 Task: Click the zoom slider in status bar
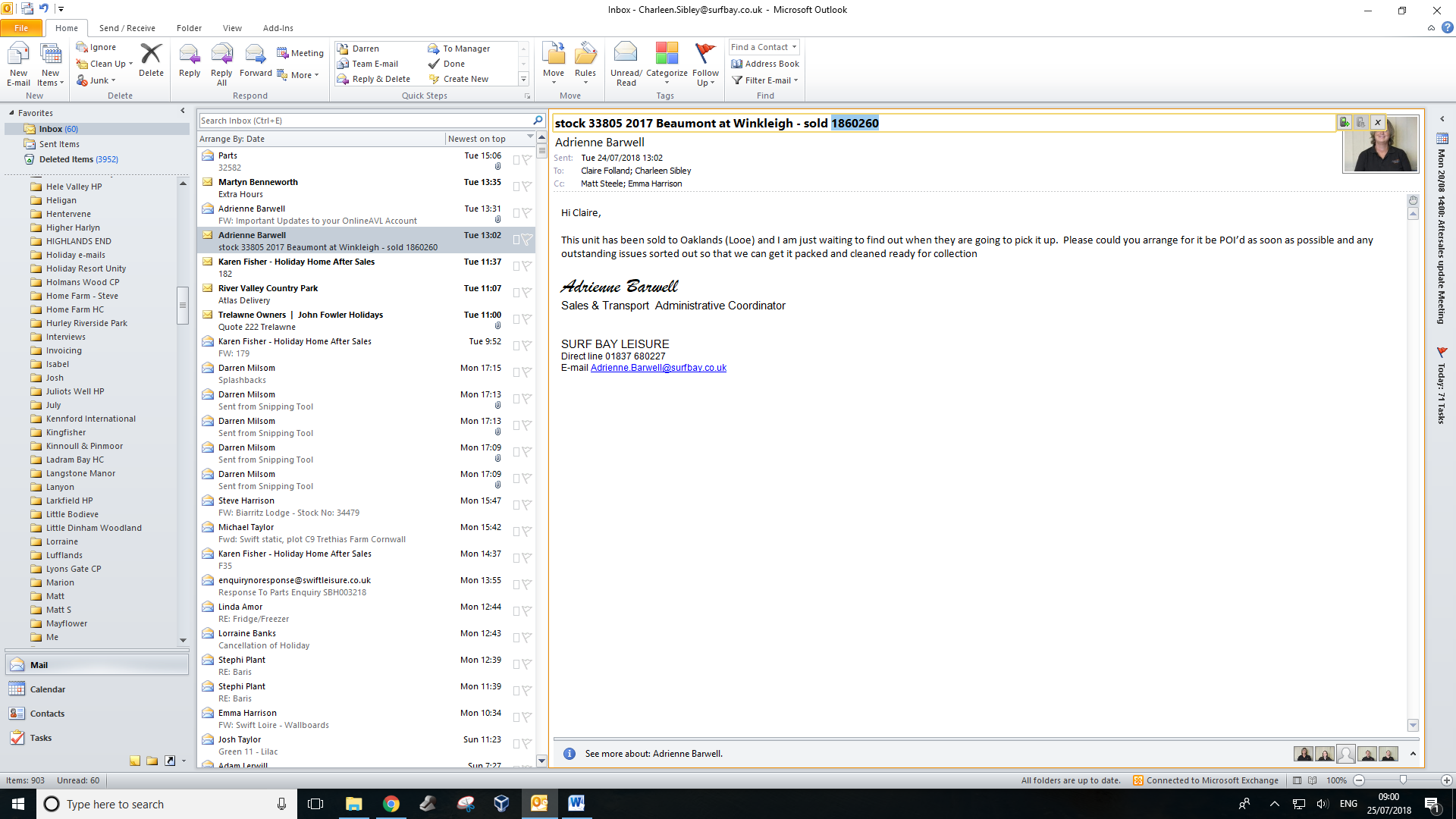[x=1403, y=780]
